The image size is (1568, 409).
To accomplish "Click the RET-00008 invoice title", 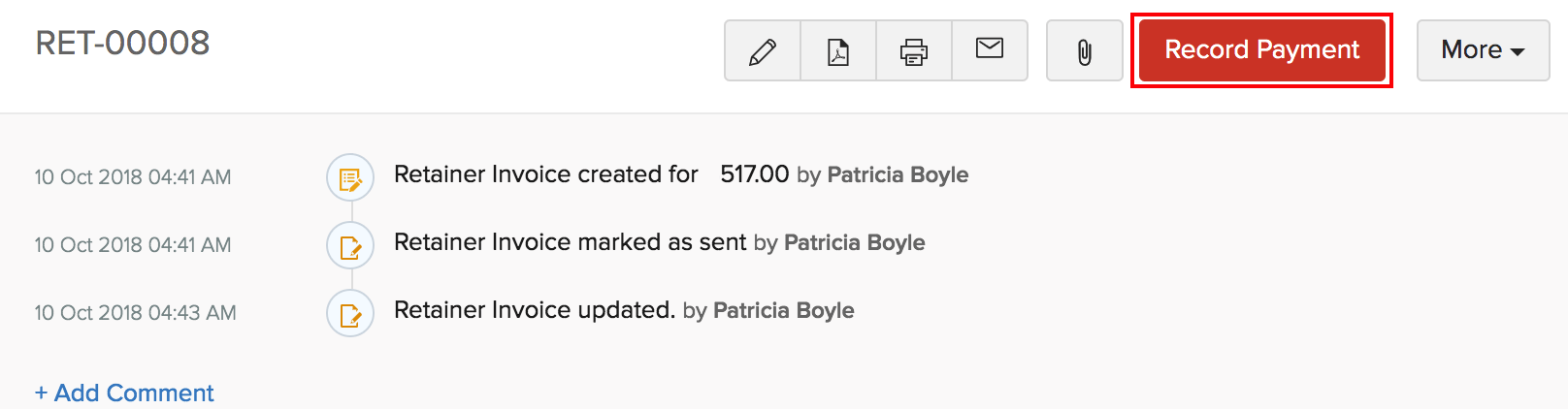I will point(122,43).
